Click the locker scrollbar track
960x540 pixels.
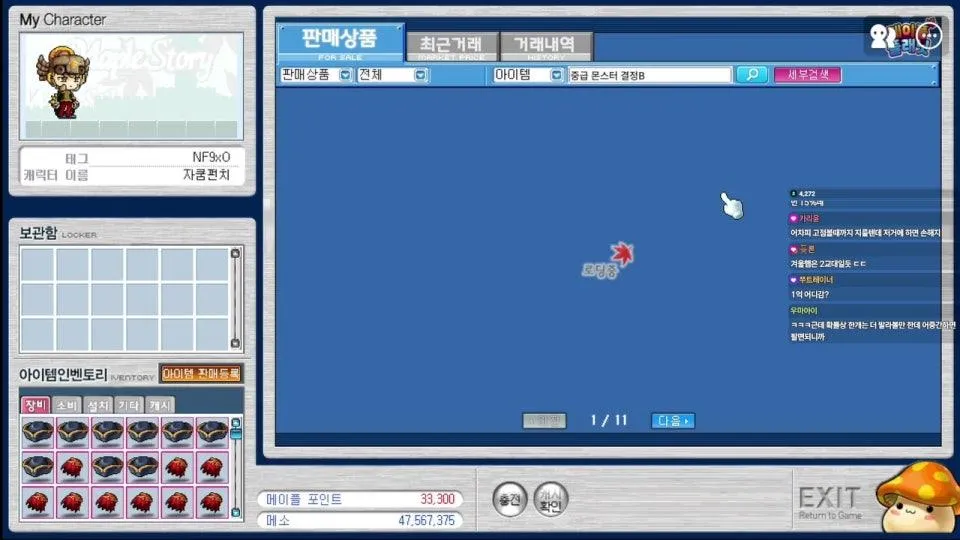pos(235,298)
